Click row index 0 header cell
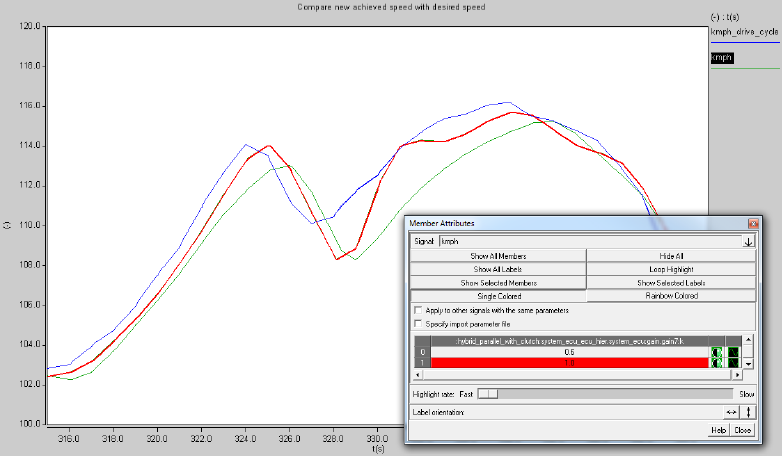The height and width of the screenshot is (457, 782). click(x=422, y=352)
